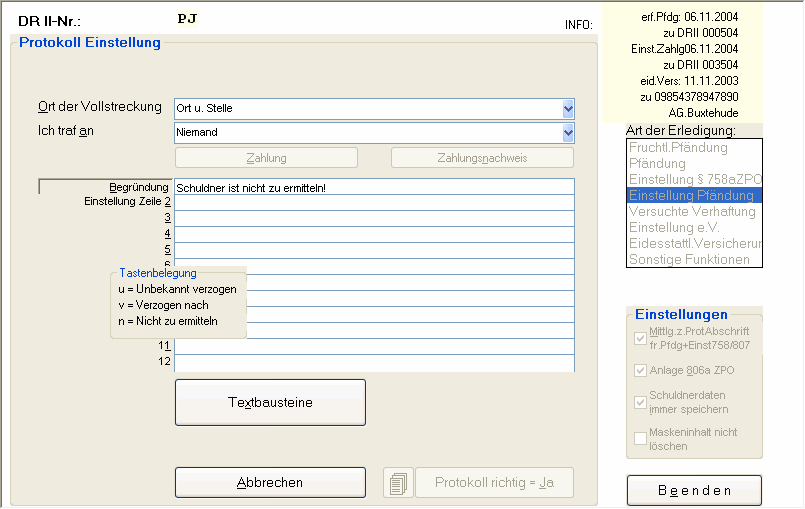Image resolution: width=805 pixels, height=509 pixels.
Task: Pick Sonstige Funktionen from the list
Action: (x=691, y=259)
